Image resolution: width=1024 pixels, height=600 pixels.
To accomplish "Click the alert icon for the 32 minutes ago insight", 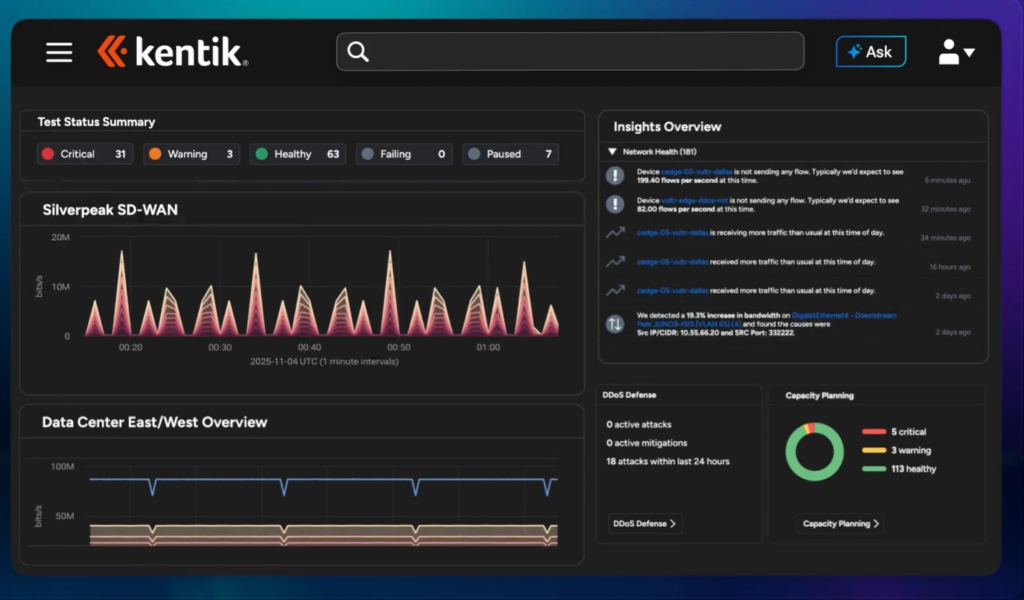I will click(x=615, y=204).
